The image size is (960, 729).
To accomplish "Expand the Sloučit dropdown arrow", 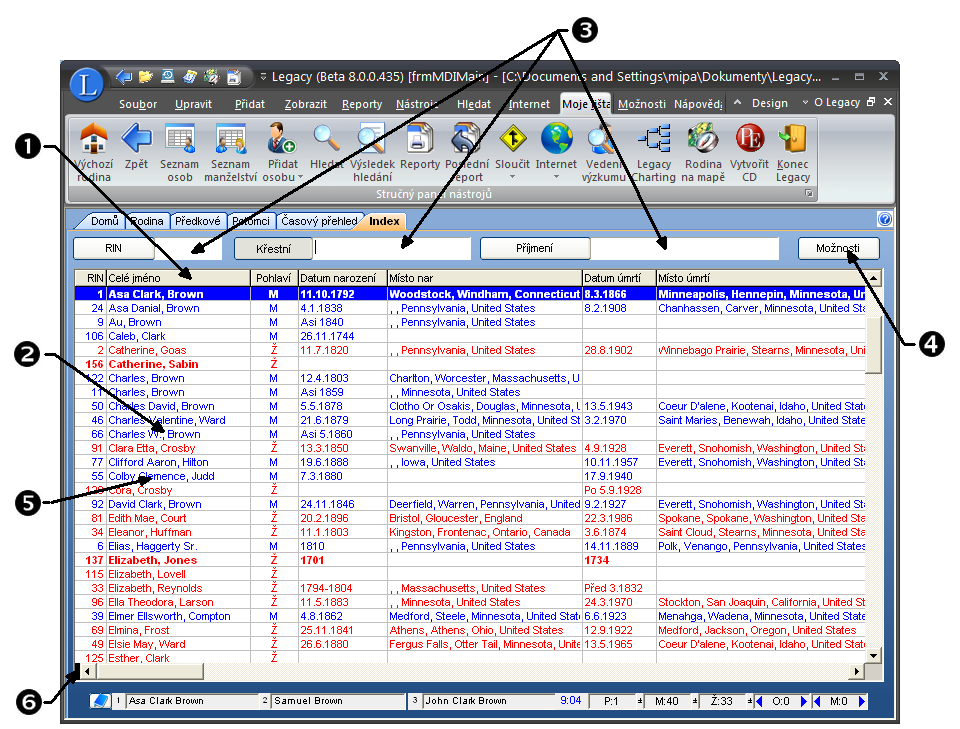I will 512,178.
